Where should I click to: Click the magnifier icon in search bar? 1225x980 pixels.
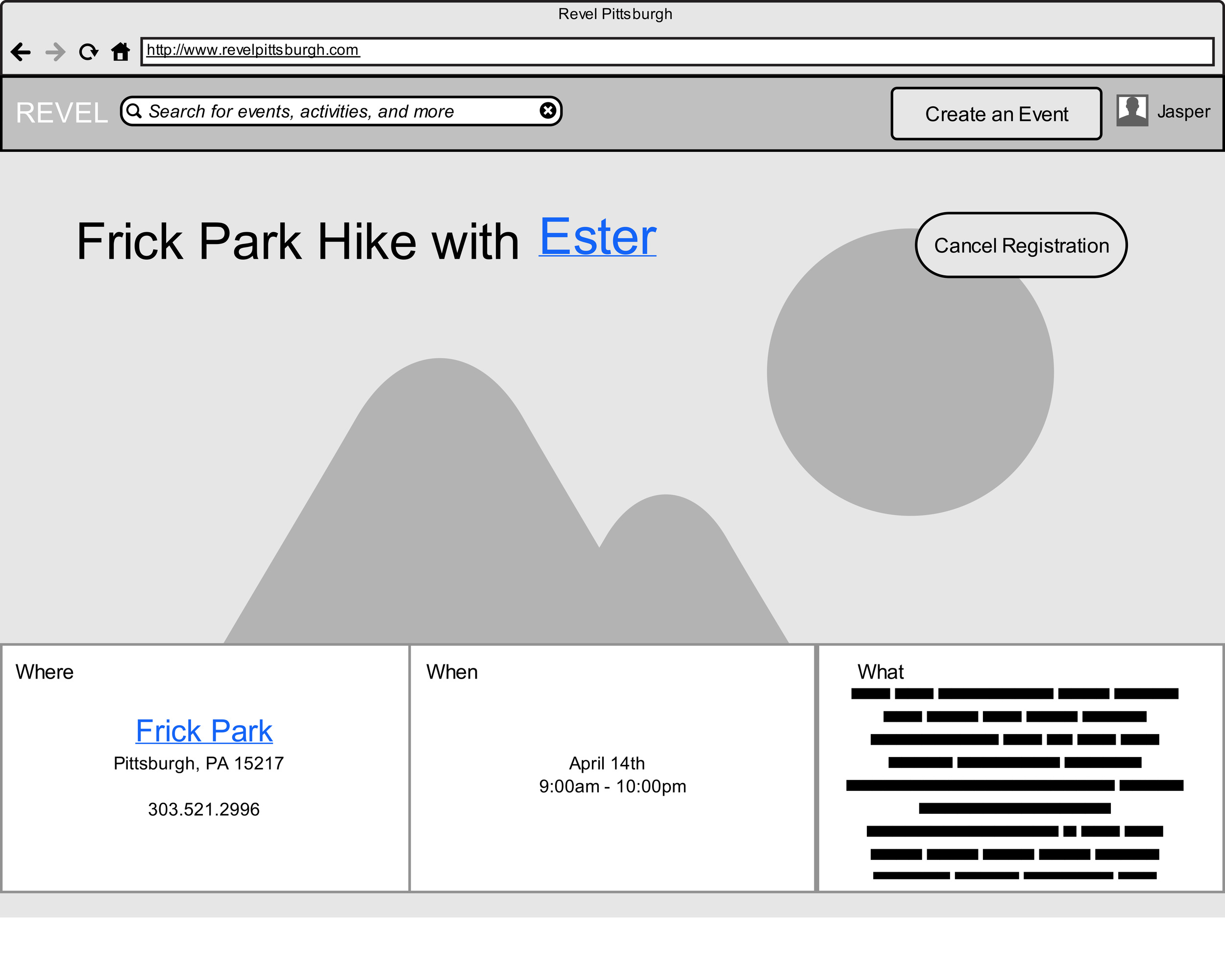coord(134,110)
